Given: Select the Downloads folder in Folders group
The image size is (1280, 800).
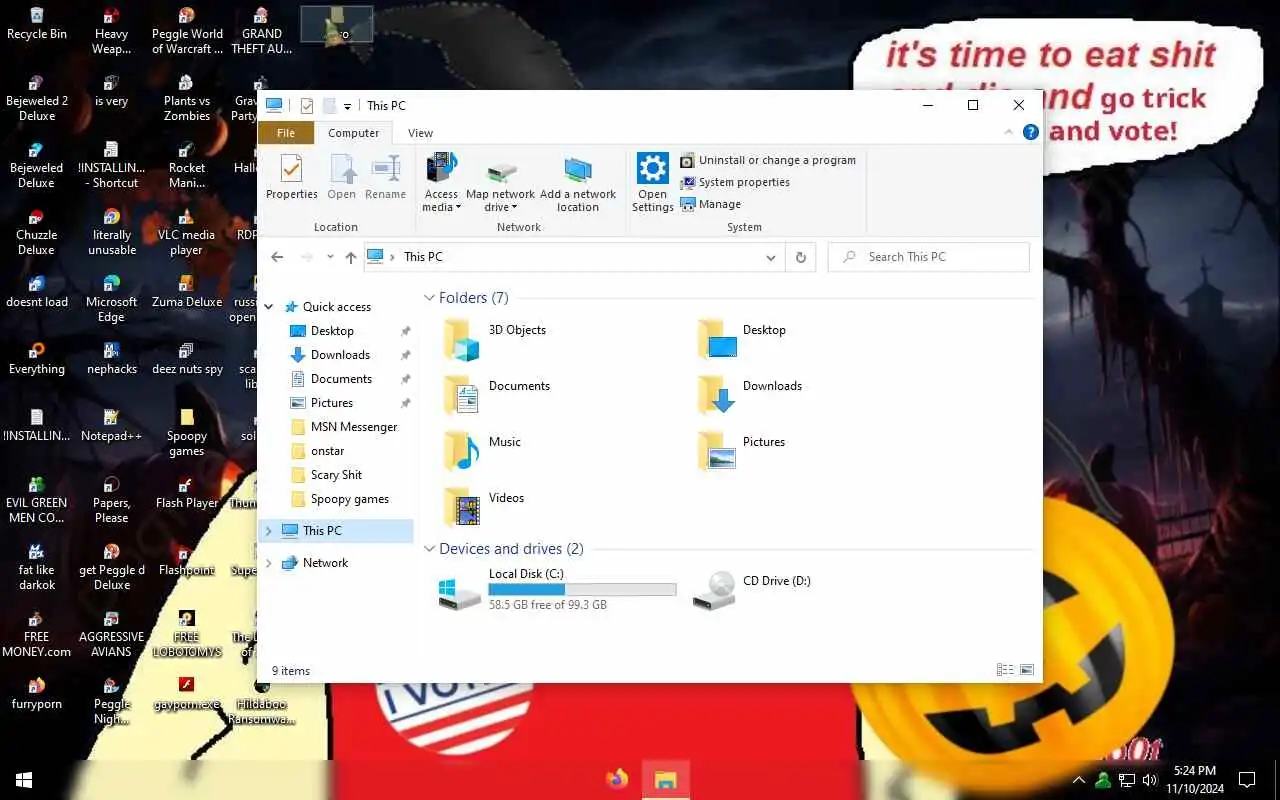Looking at the screenshot, I should (x=750, y=395).
